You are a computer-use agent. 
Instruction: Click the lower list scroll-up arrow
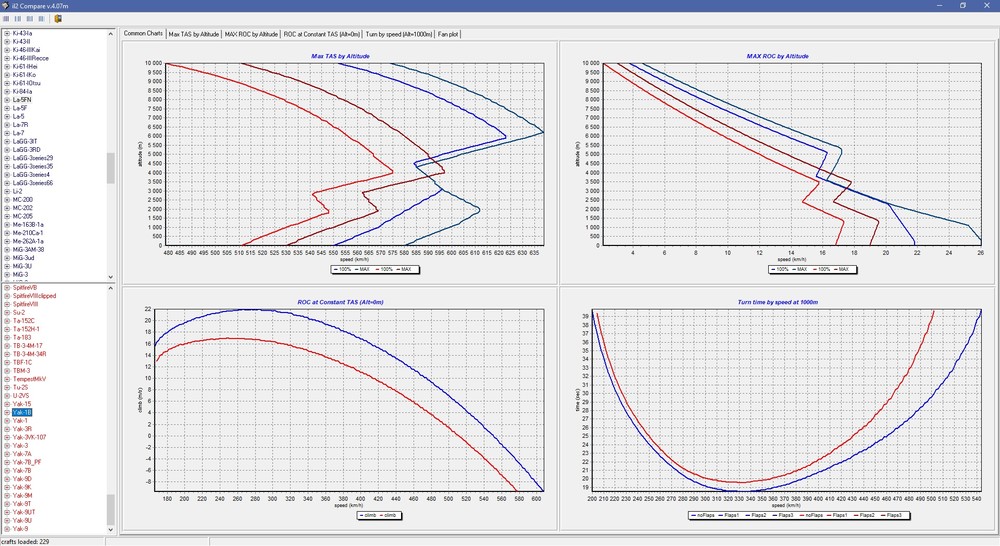coord(110,289)
